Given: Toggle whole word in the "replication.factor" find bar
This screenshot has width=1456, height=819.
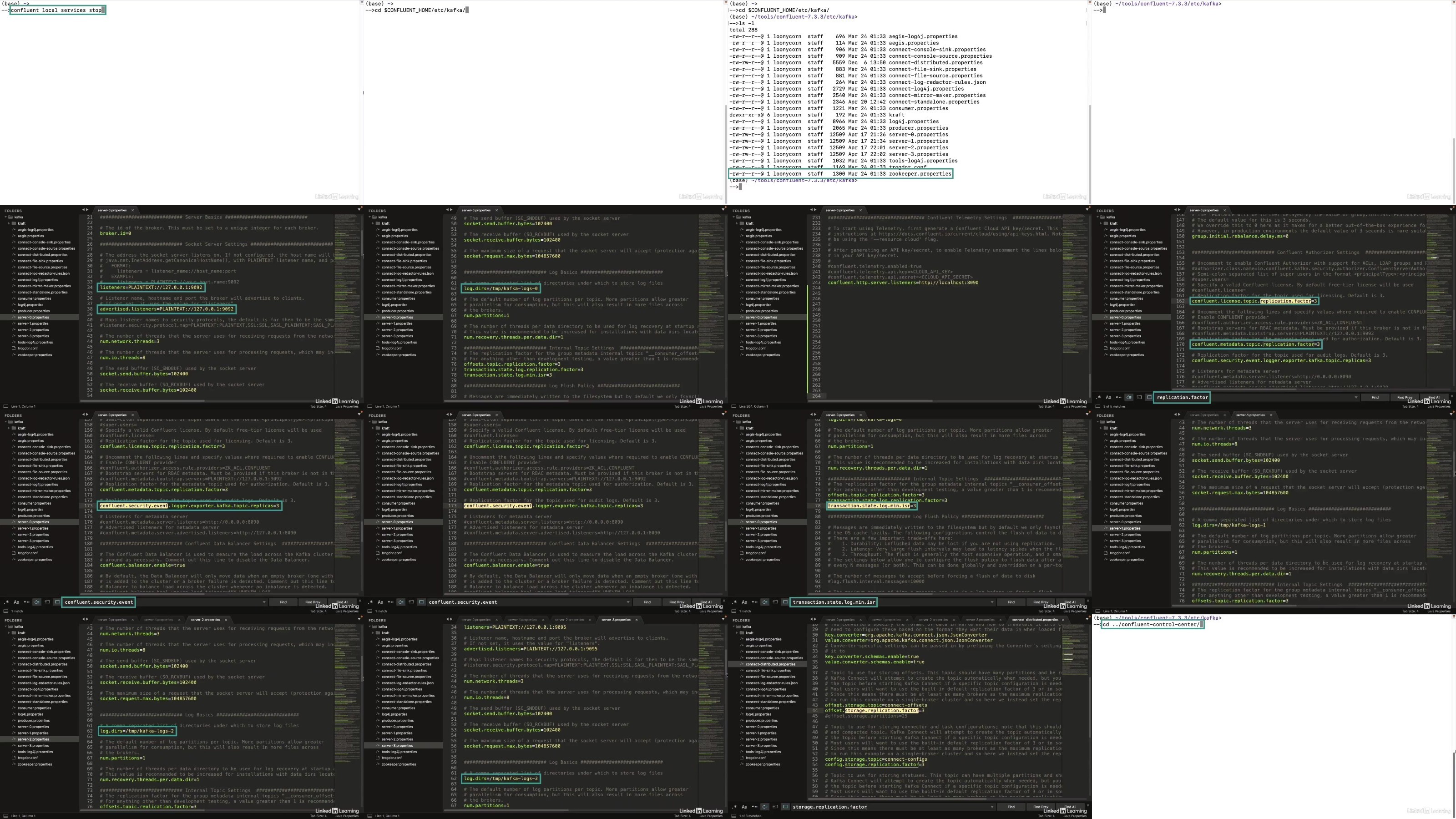Looking at the screenshot, I should click(1118, 397).
